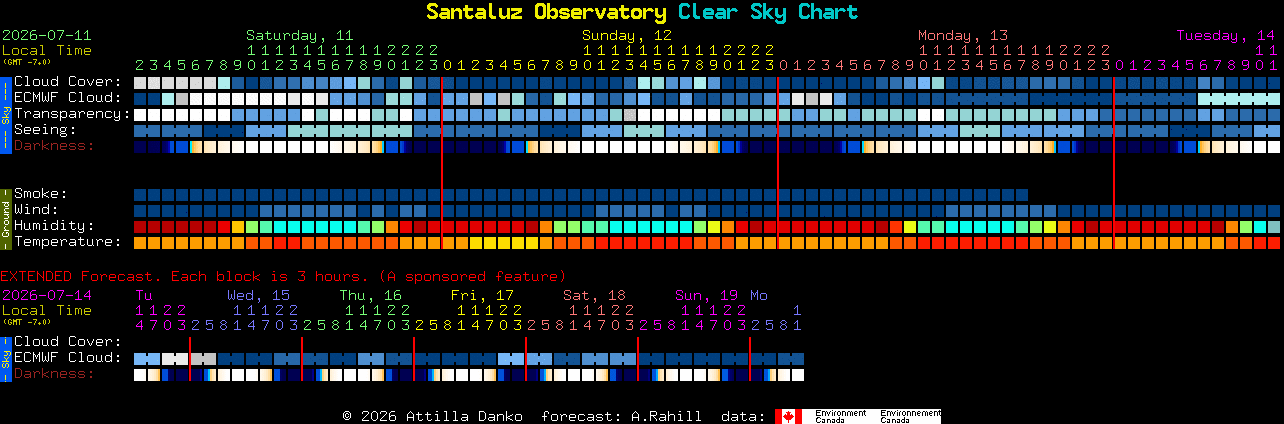This screenshot has width=1284, height=424.
Task: Click first block in the Smoke row
Action: (140, 194)
